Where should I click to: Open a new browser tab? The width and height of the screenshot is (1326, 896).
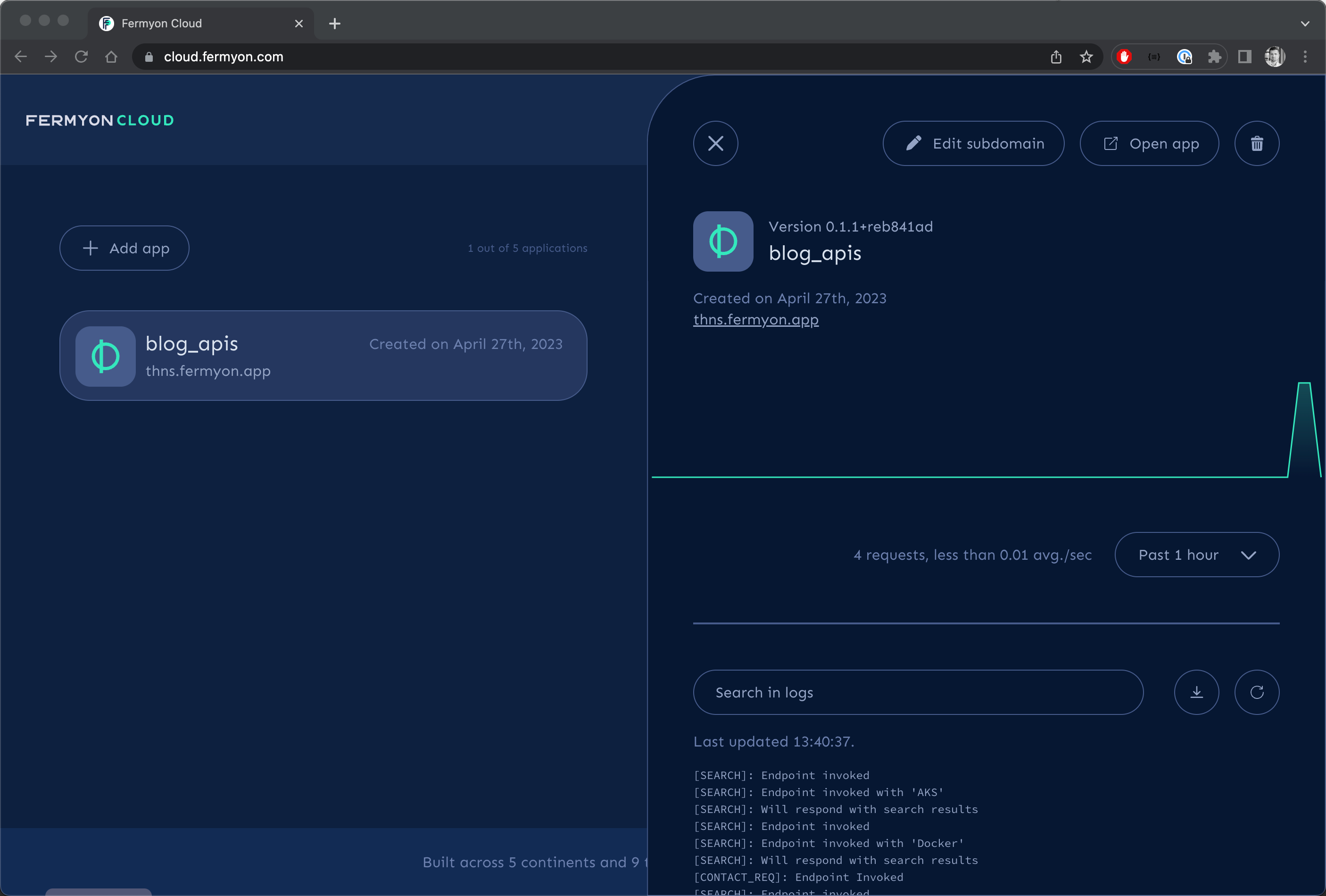(335, 24)
